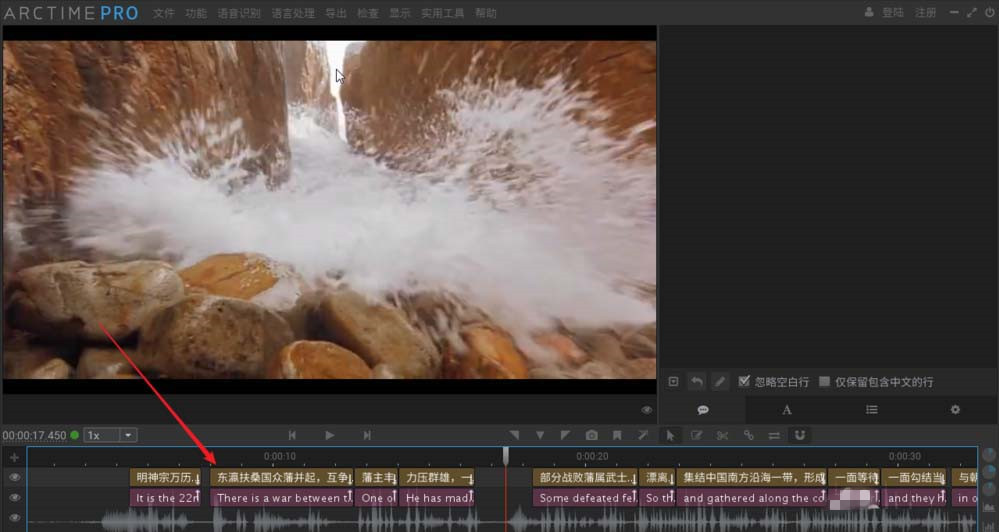Image resolution: width=999 pixels, height=532 pixels.
Task: Click the bookmark marker icon in toolbar
Action: tap(617, 435)
